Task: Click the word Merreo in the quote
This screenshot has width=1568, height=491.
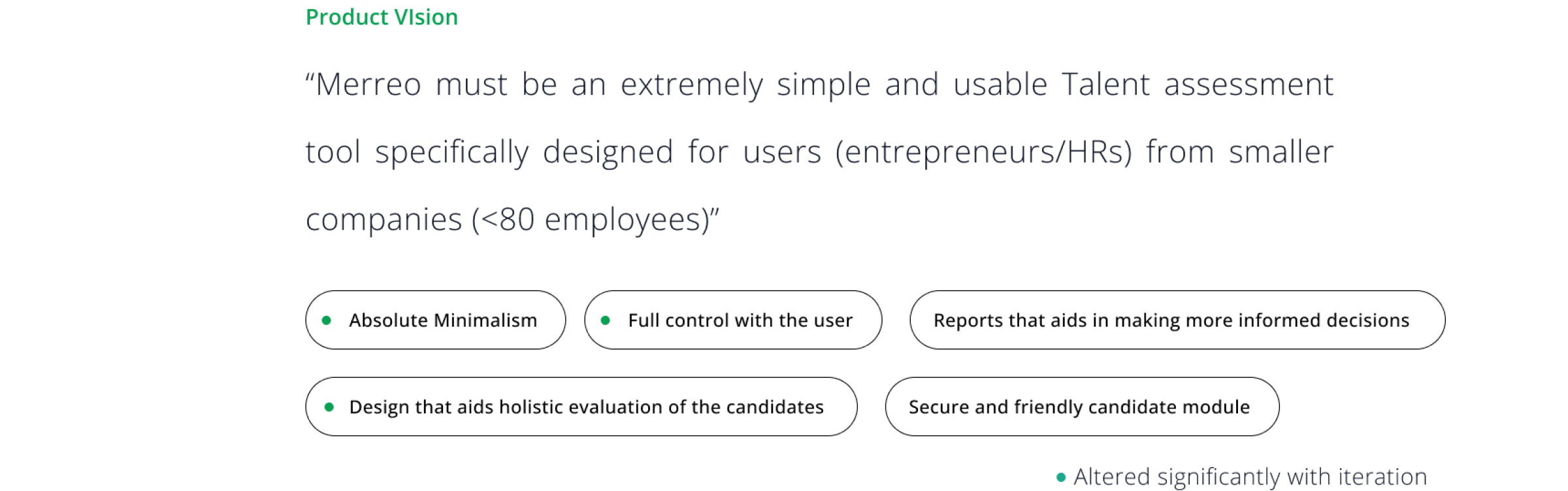Action: point(368,85)
